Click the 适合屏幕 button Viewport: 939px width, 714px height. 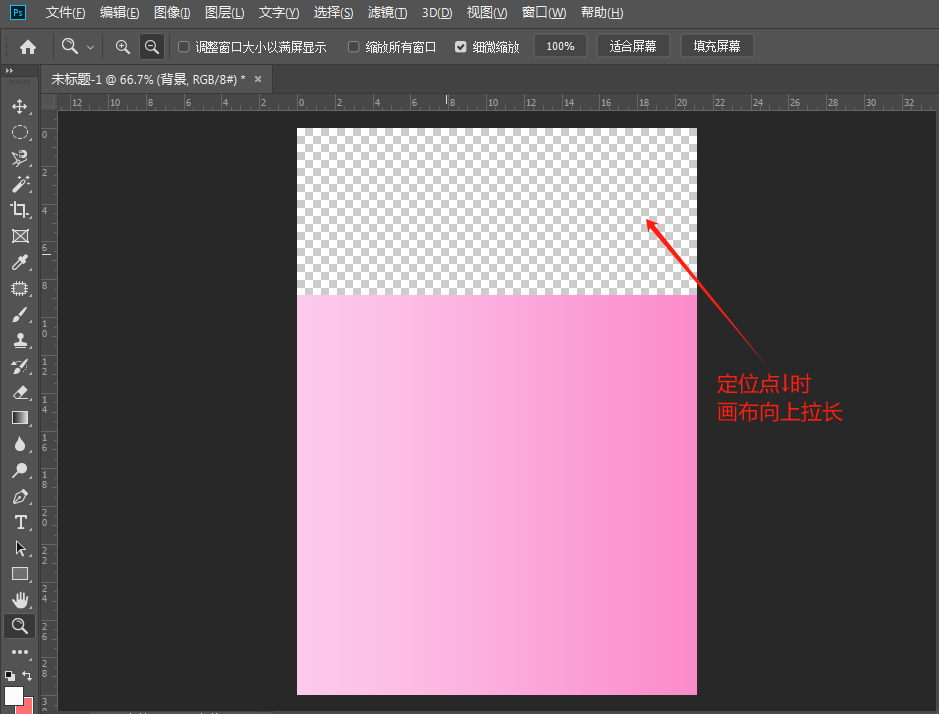[x=632, y=46]
